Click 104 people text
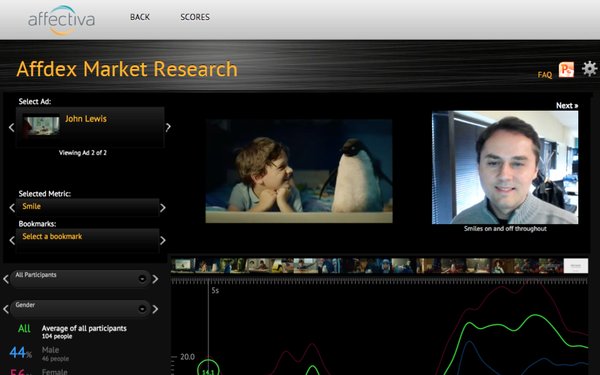600x375 pixels. pyautogui.click(x=57, y=336)
